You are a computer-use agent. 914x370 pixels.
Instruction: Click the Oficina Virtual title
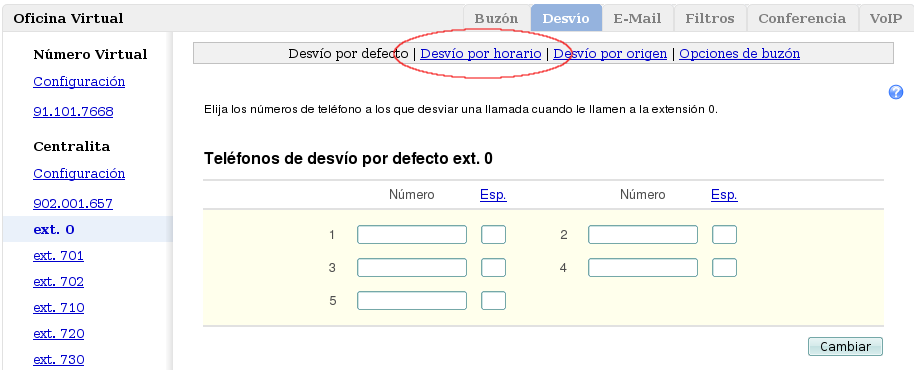(x=68, y=19)
